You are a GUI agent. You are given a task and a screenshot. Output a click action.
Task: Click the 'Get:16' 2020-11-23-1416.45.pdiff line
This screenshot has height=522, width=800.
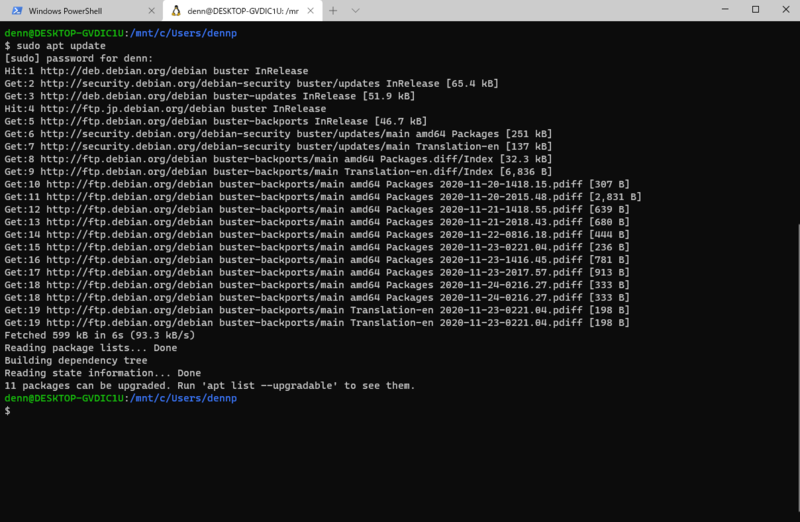[x=317, y=260]
